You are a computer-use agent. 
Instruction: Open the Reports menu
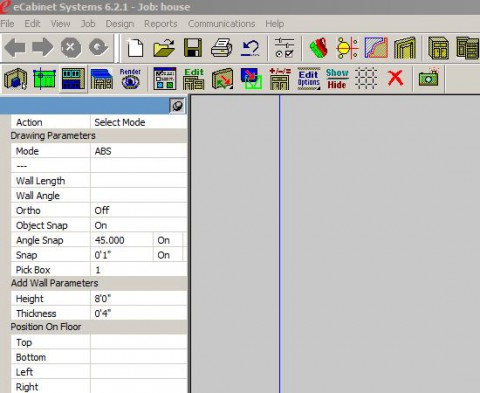[x=161, y=24]
